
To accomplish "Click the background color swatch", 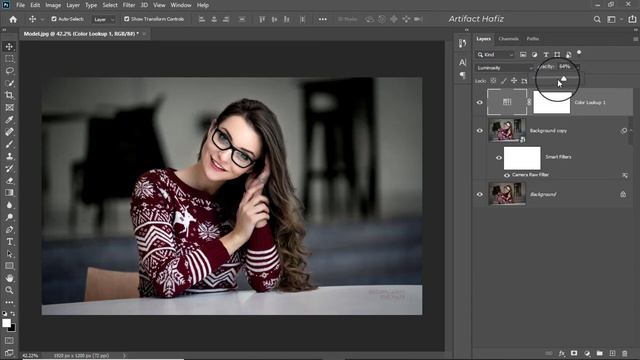I will click(12, 328).
